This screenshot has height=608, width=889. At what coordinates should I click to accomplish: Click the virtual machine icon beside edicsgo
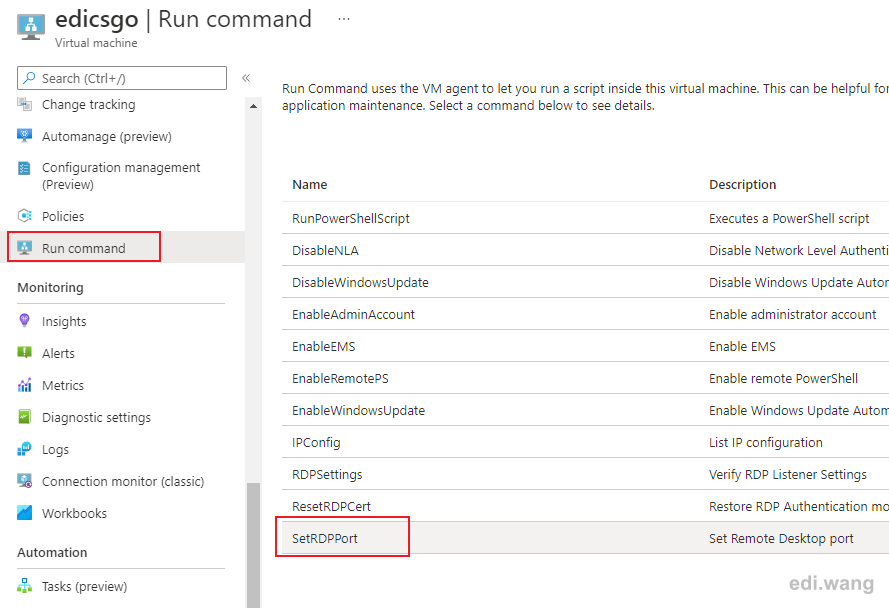point(31,26)
